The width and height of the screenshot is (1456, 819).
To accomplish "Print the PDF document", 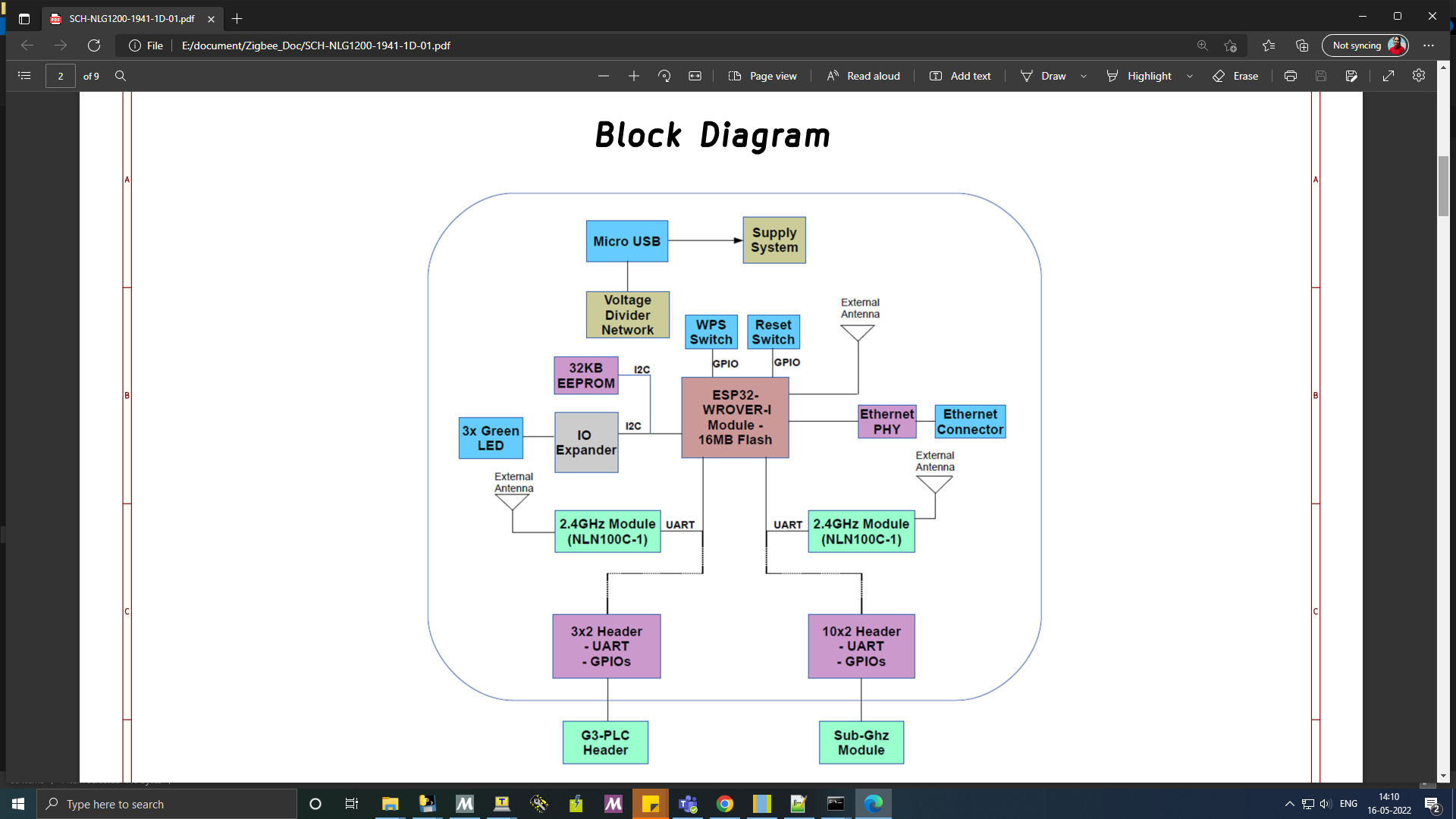I will 1291,76.
